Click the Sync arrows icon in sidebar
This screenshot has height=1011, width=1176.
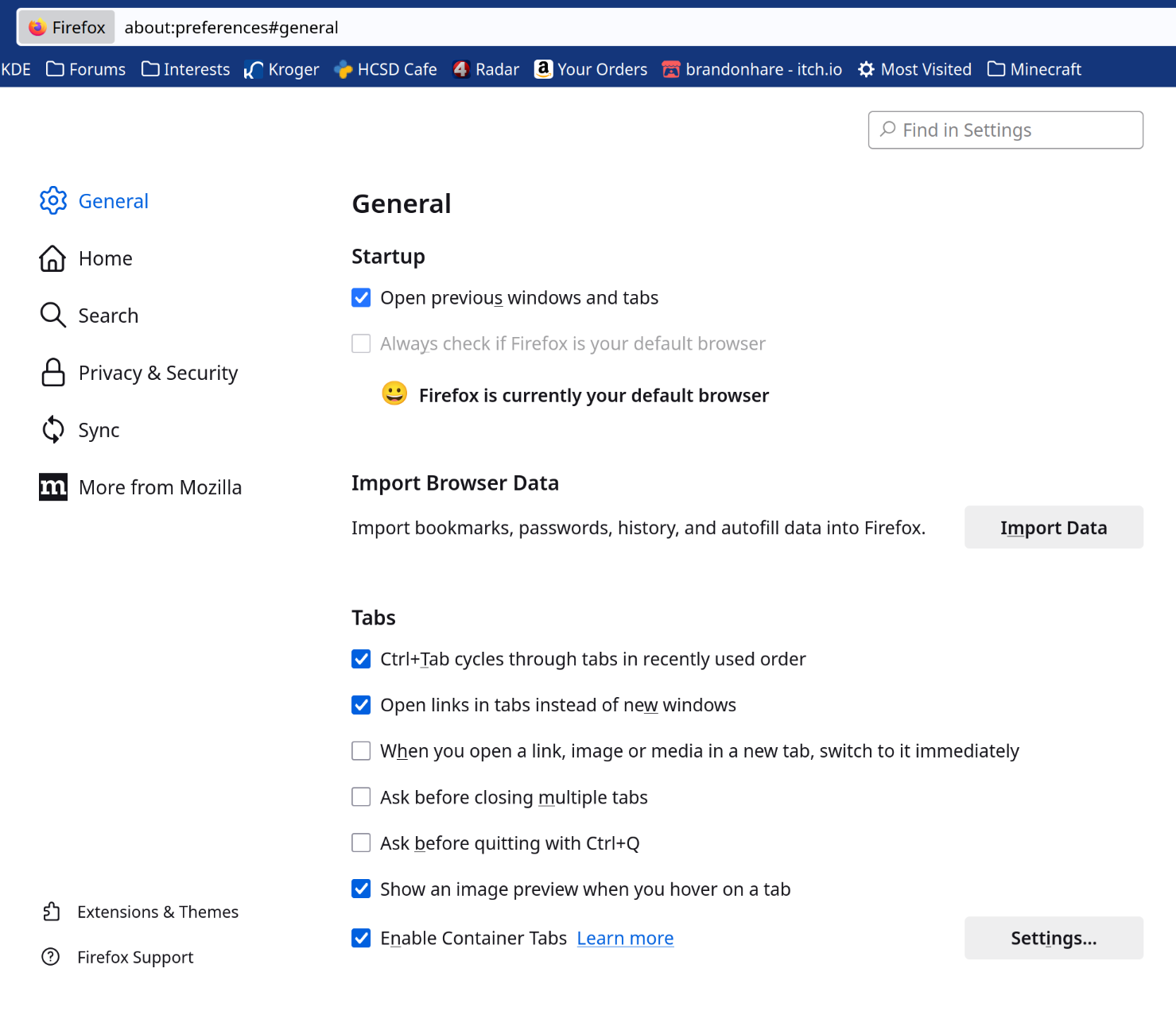(x=53, y=430)
